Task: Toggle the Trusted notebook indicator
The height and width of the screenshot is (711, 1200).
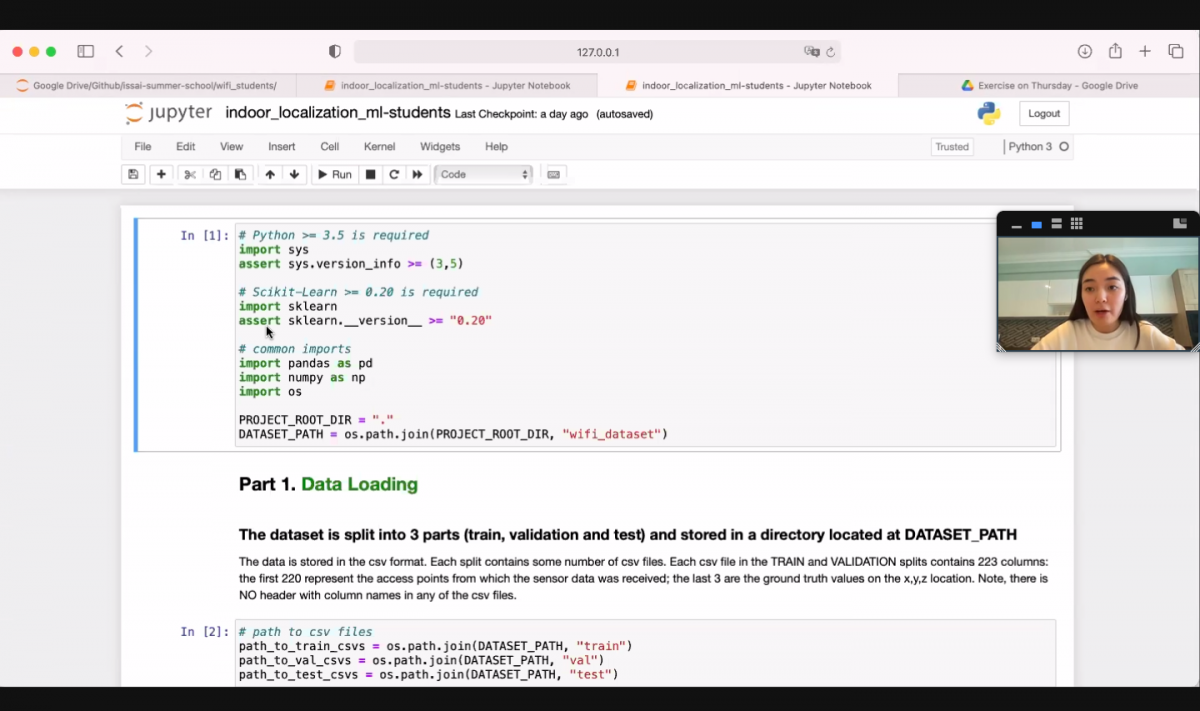Action: pyautogui.click(x=951, y=147)
